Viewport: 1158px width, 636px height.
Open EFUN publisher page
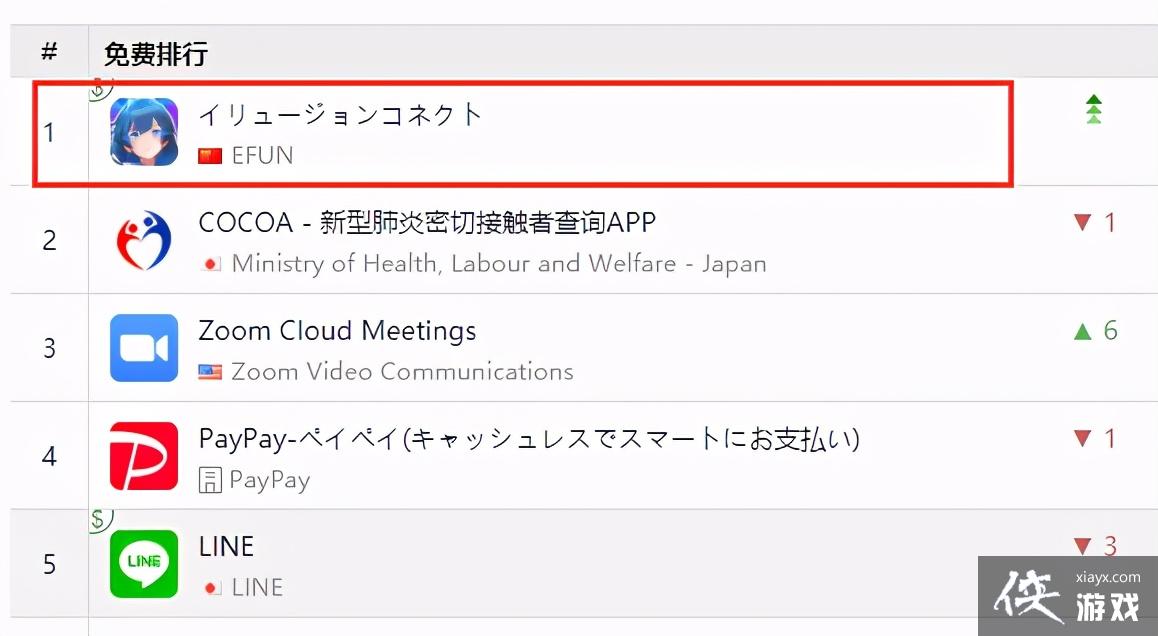tap(262, 156)
